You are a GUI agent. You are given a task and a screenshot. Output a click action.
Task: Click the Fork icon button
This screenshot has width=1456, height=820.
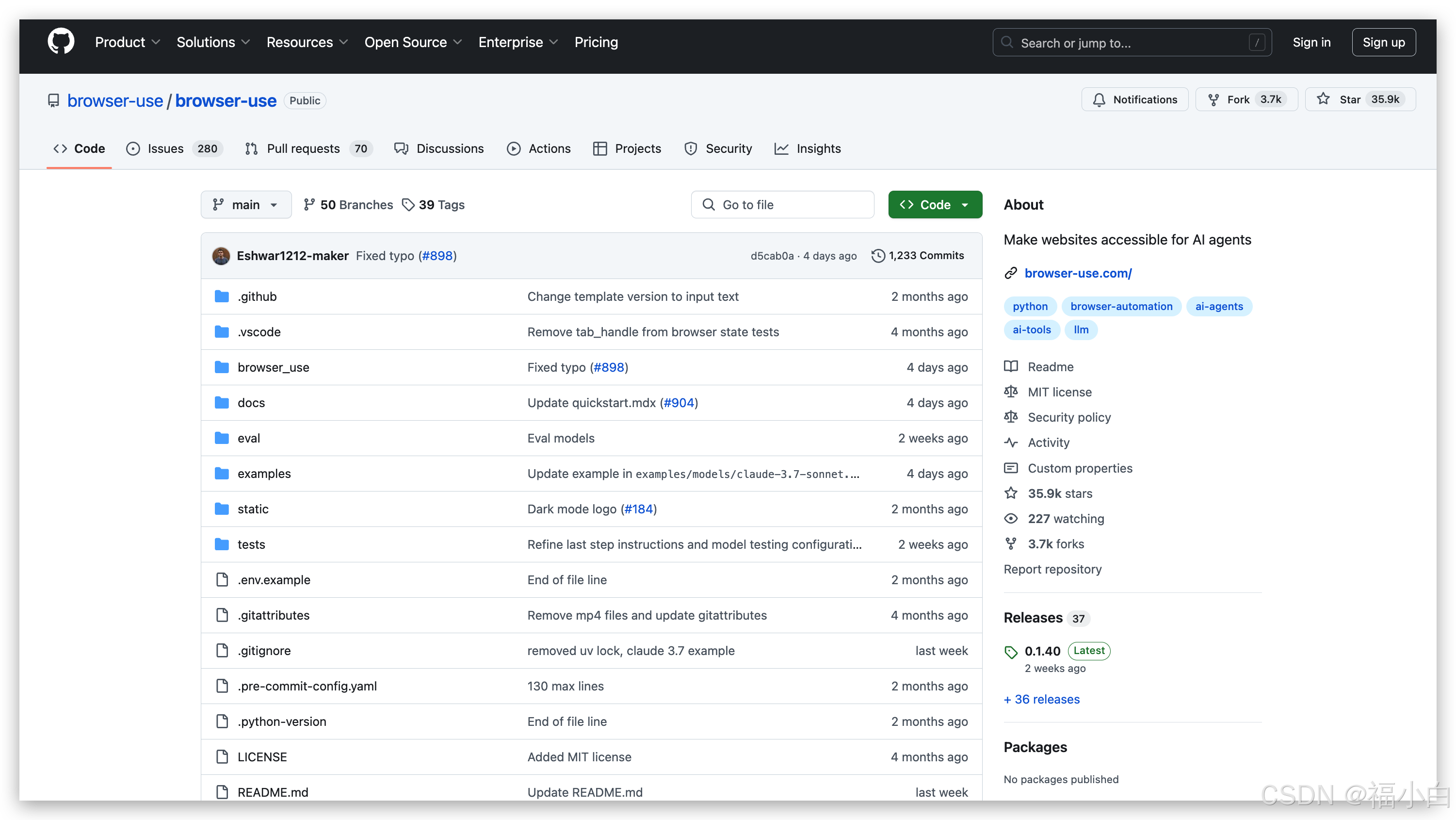tap(1213, 99)
